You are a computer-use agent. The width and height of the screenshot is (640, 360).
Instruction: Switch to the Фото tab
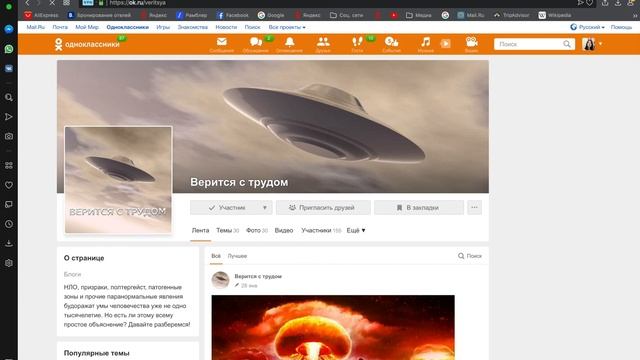coord(257,231)
